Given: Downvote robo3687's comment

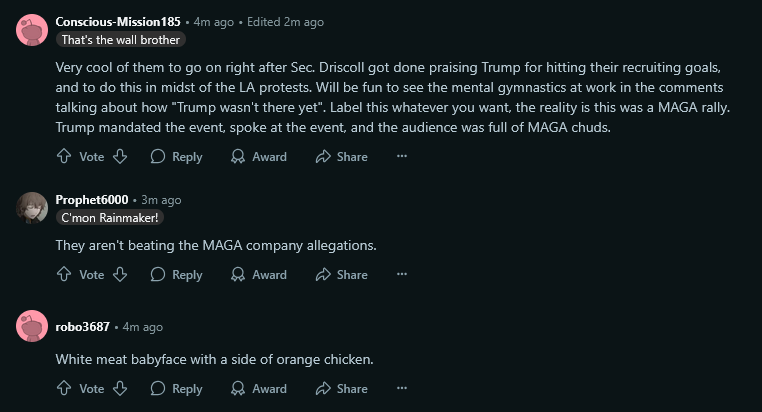Looking at the screenshot, I should pyautogui.click(x=119, y=389).
